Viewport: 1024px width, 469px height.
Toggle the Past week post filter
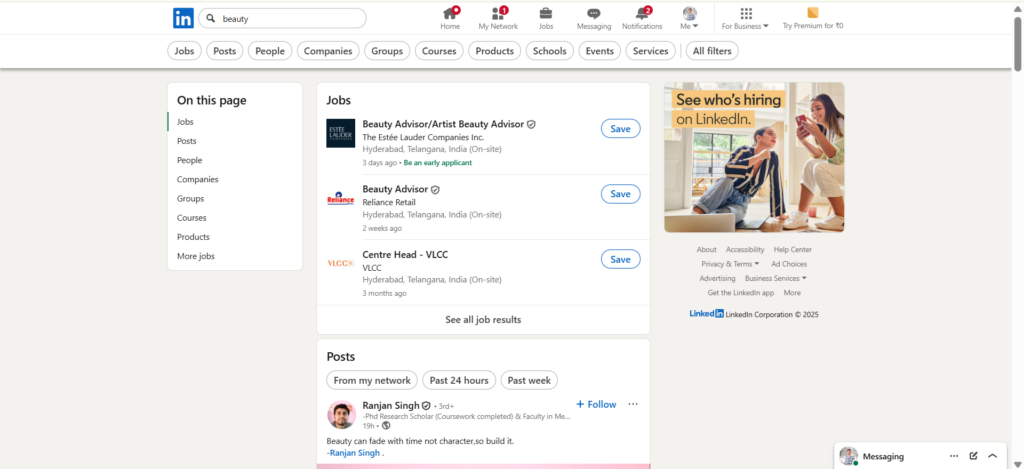pos(529,380)
